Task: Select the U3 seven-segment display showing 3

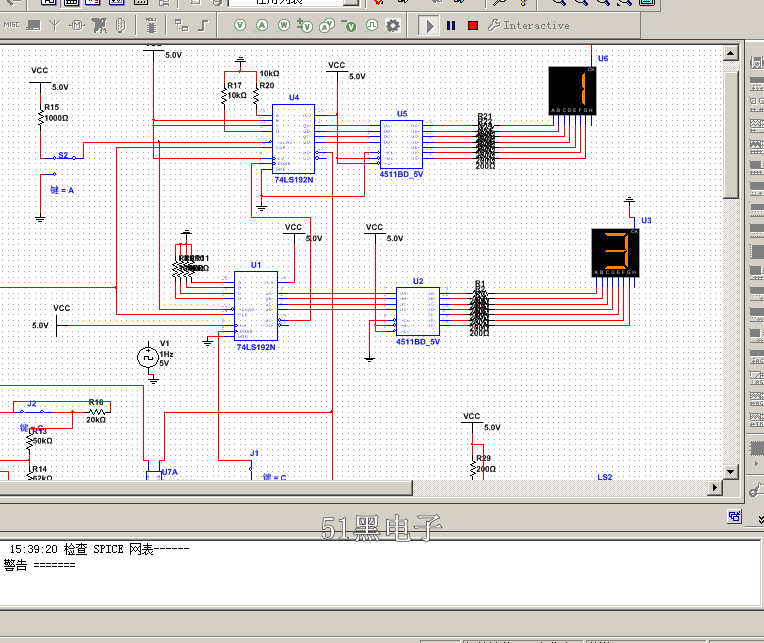Action: coord(615,253)
